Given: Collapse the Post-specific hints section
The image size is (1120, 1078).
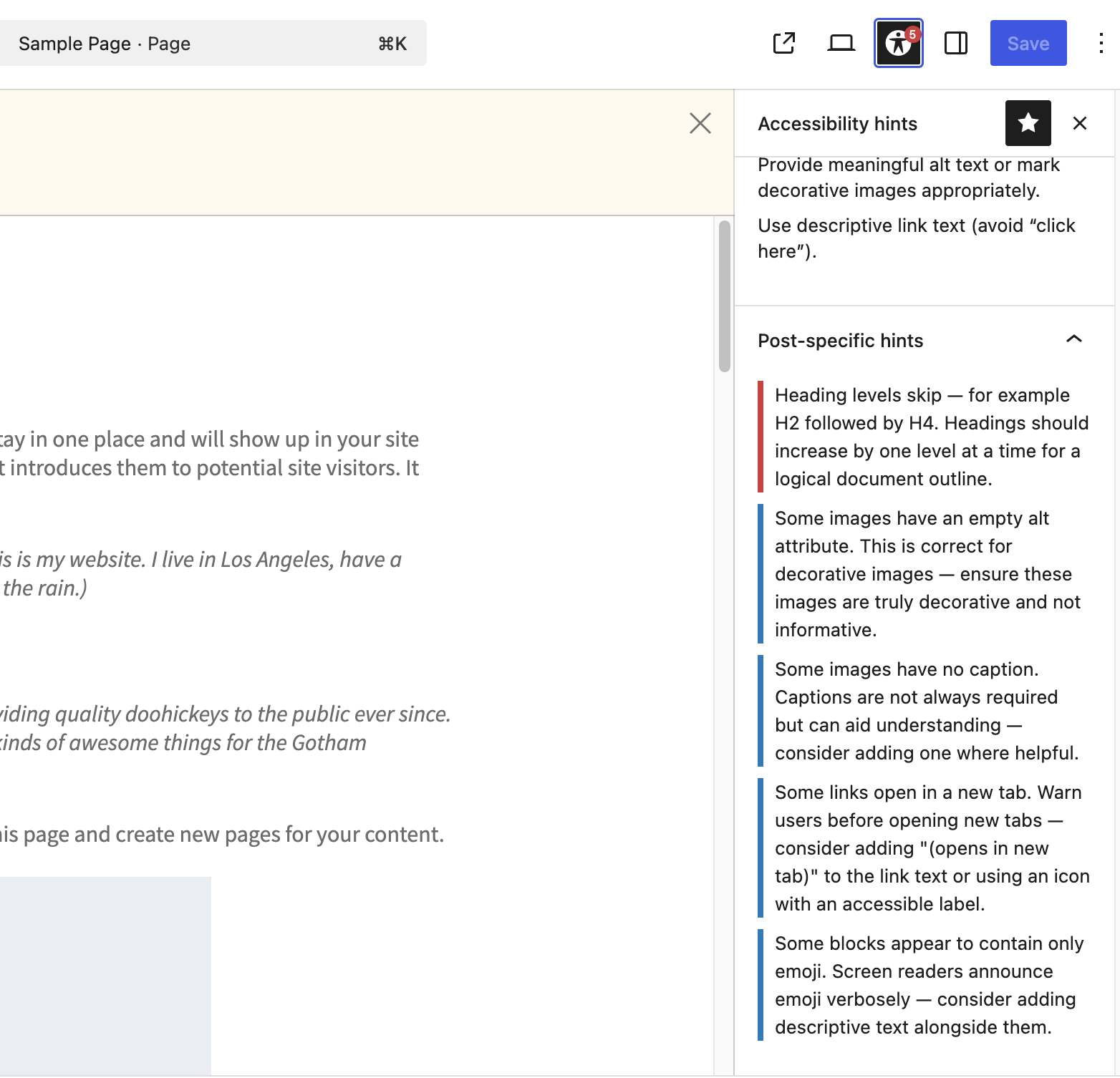Looking at the screenshot, I should 924,341.
